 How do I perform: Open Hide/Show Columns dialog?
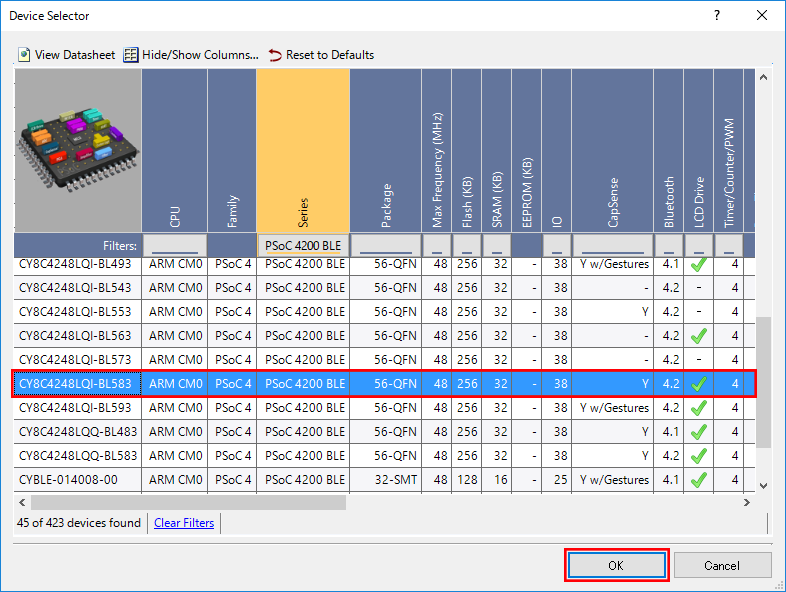(200, 55)
